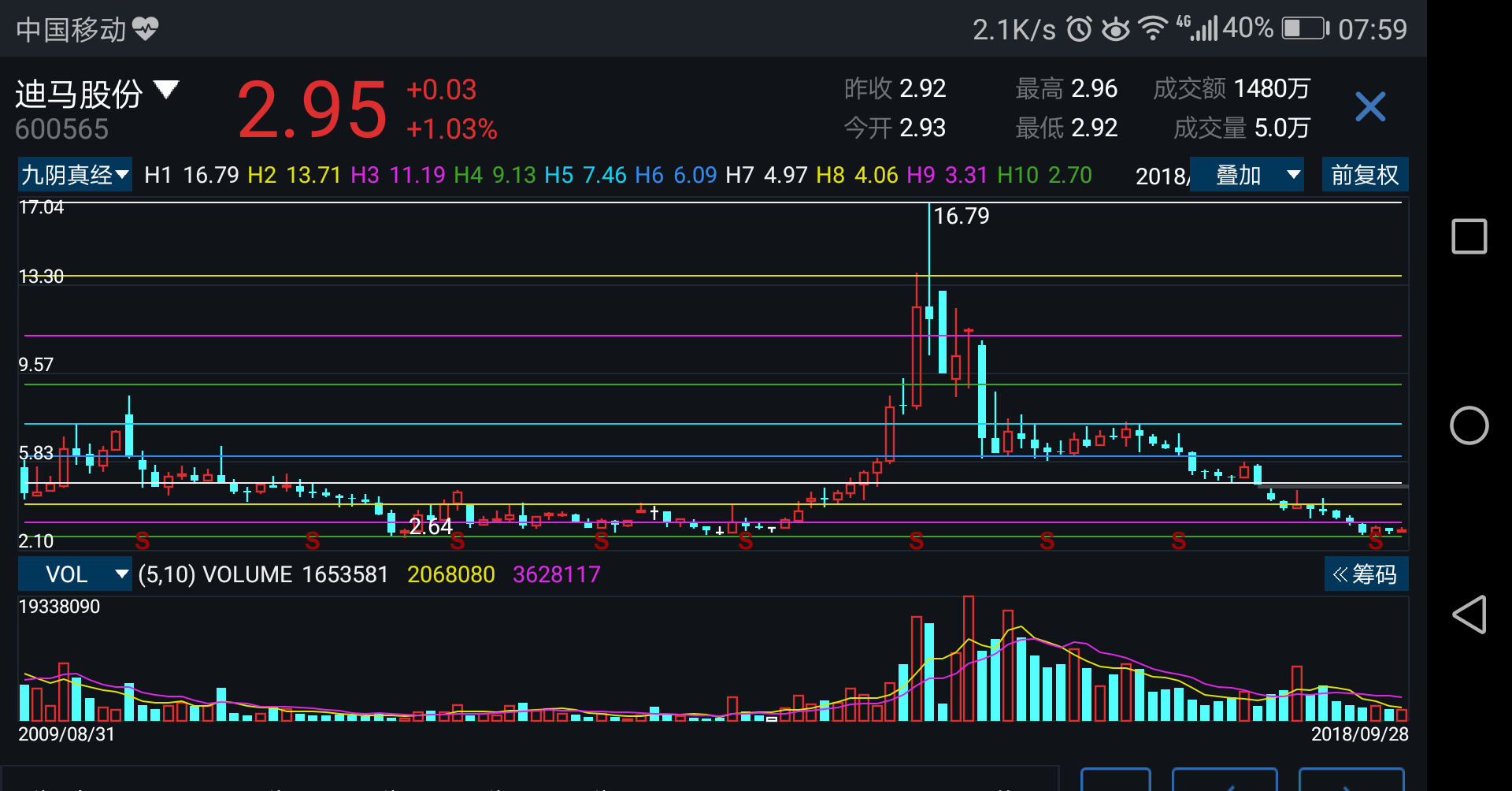Close the chart with the blue X
Image resolution: width=1512 pixels, height=791 pixels.
pyautogui.click(x=1370, y=106)
